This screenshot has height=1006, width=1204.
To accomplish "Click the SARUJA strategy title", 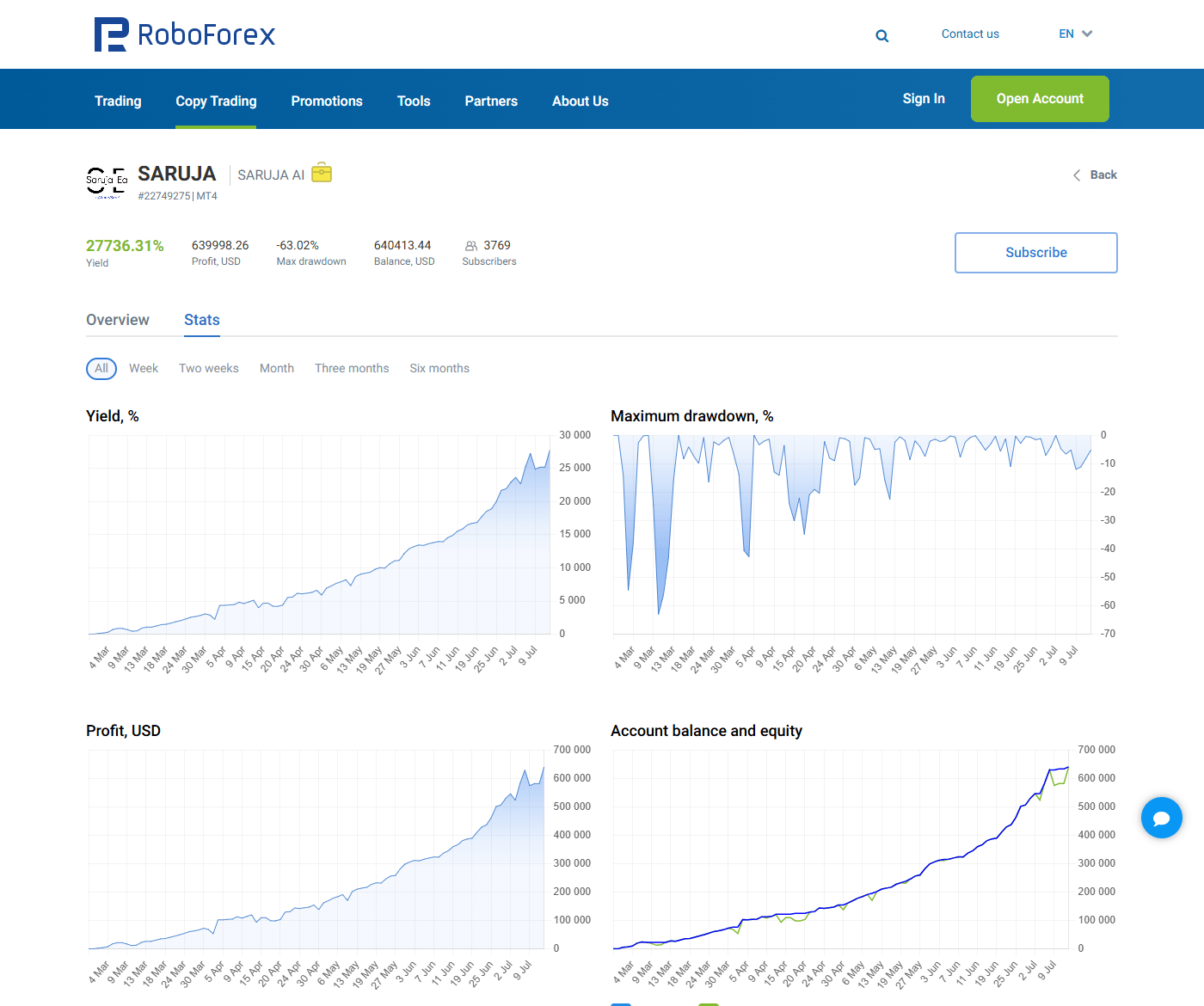I will pyautogui.click(x=177, y=174).
